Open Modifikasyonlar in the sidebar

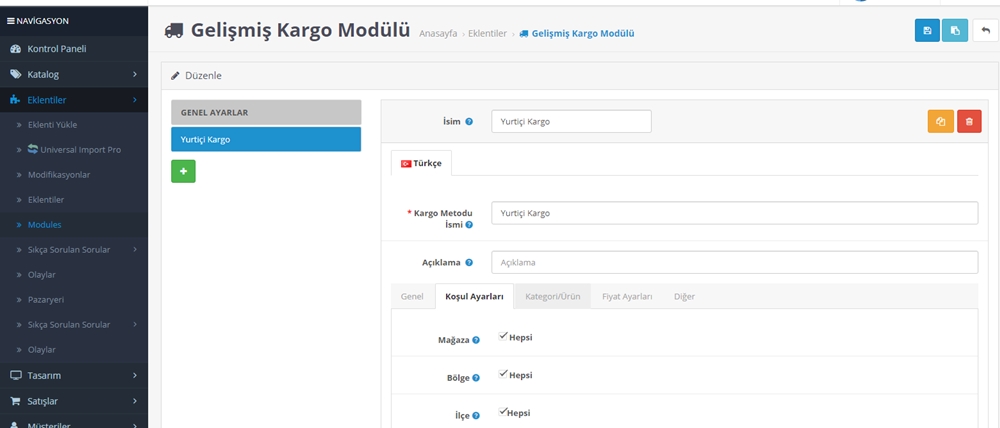coord(59,175)
